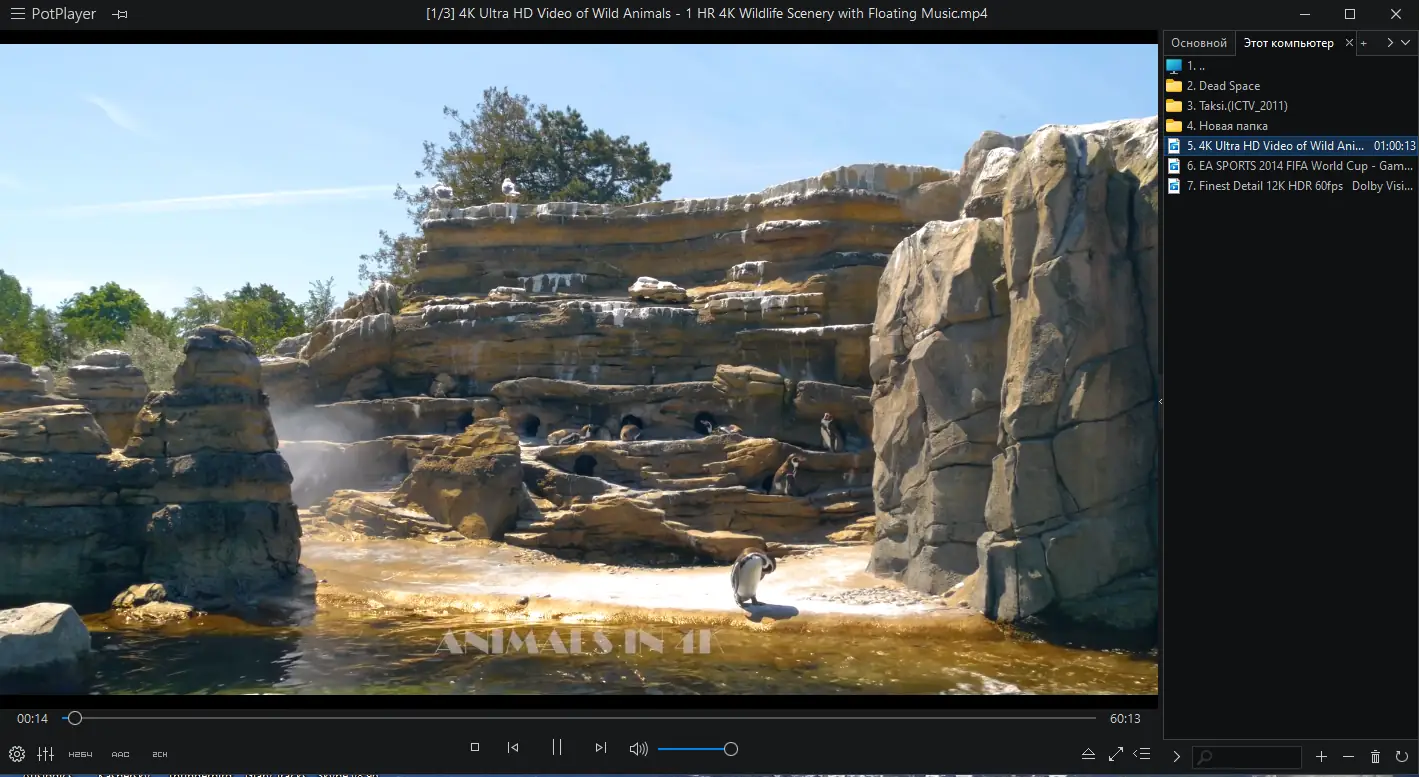Toggle the playlist panel visibility
Image resolution: width=1419 pixels, height=777 pixels.
(1142, 754)
